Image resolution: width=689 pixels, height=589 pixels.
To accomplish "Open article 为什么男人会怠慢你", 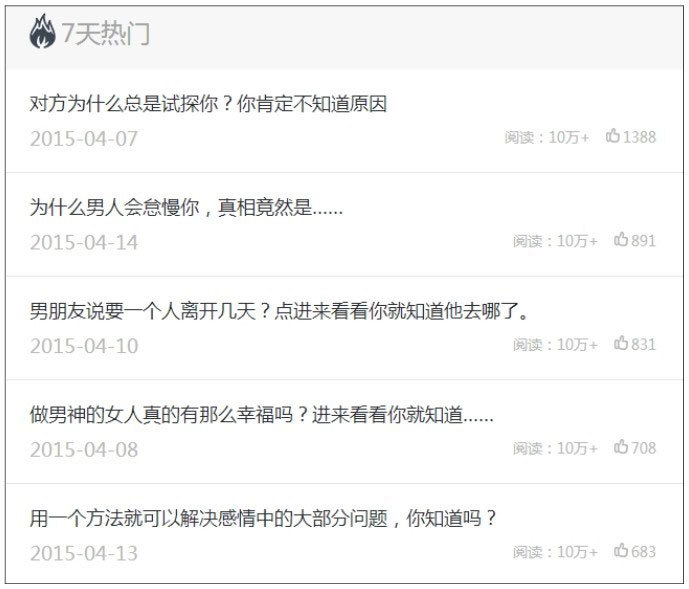I will pos(186,207).
